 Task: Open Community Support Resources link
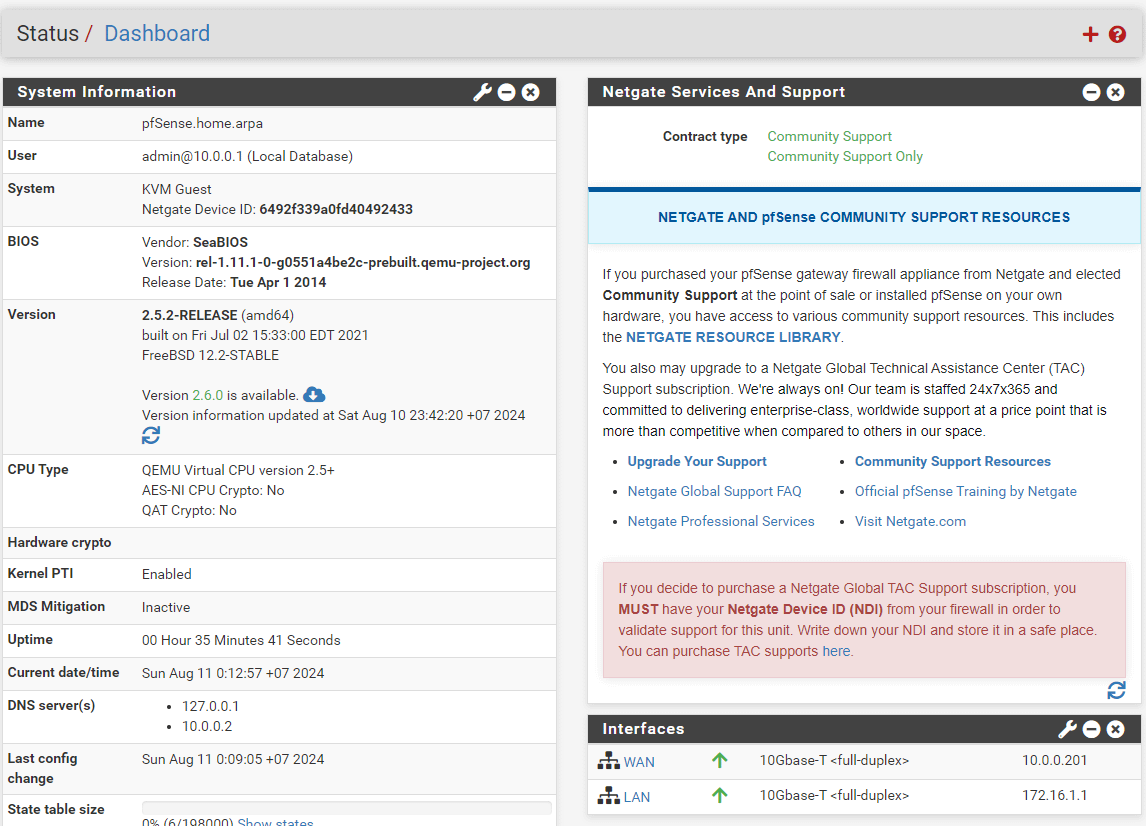pos(952,461)
